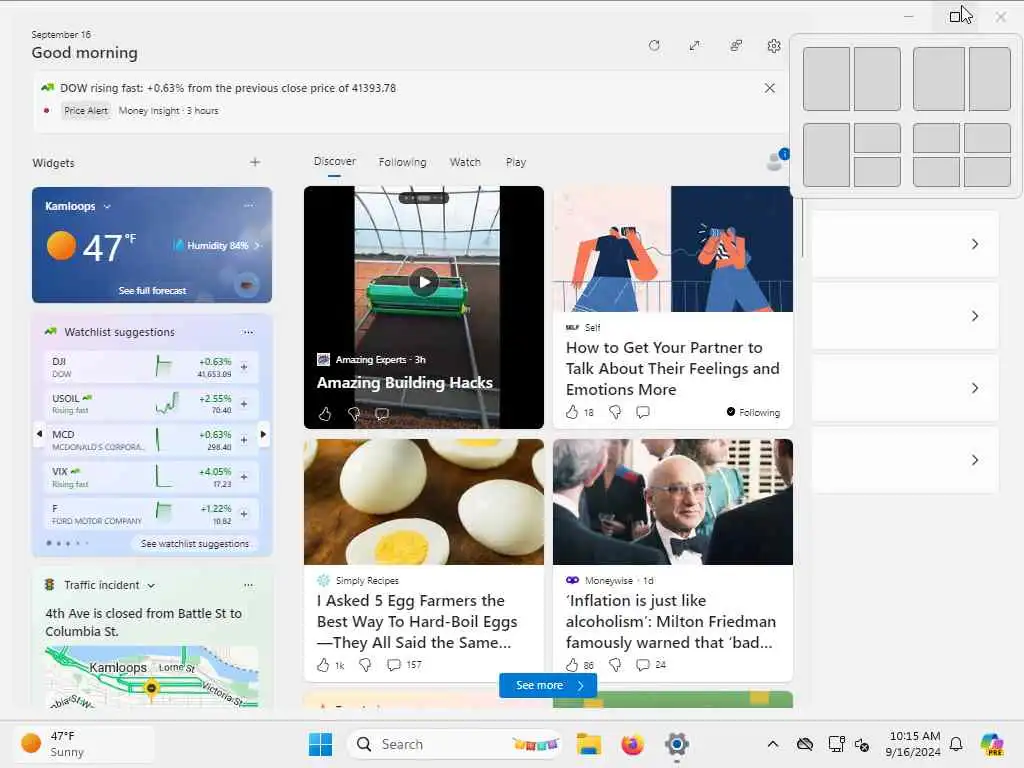Add a widget with the plus icon
The image size is (1024, 768).
coord(255,162)
